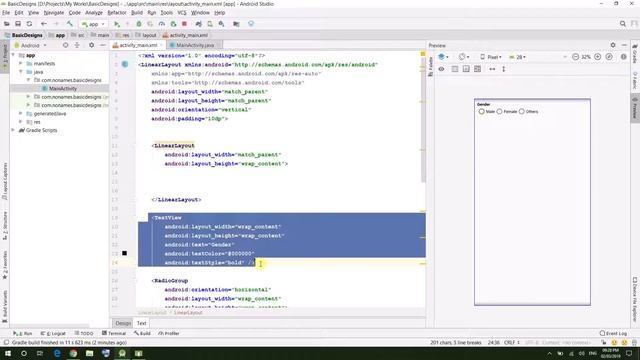Click vertical arrows icon in Preview toolbar
Viewport: 640px width, 360px height.
tap(504, 69)
